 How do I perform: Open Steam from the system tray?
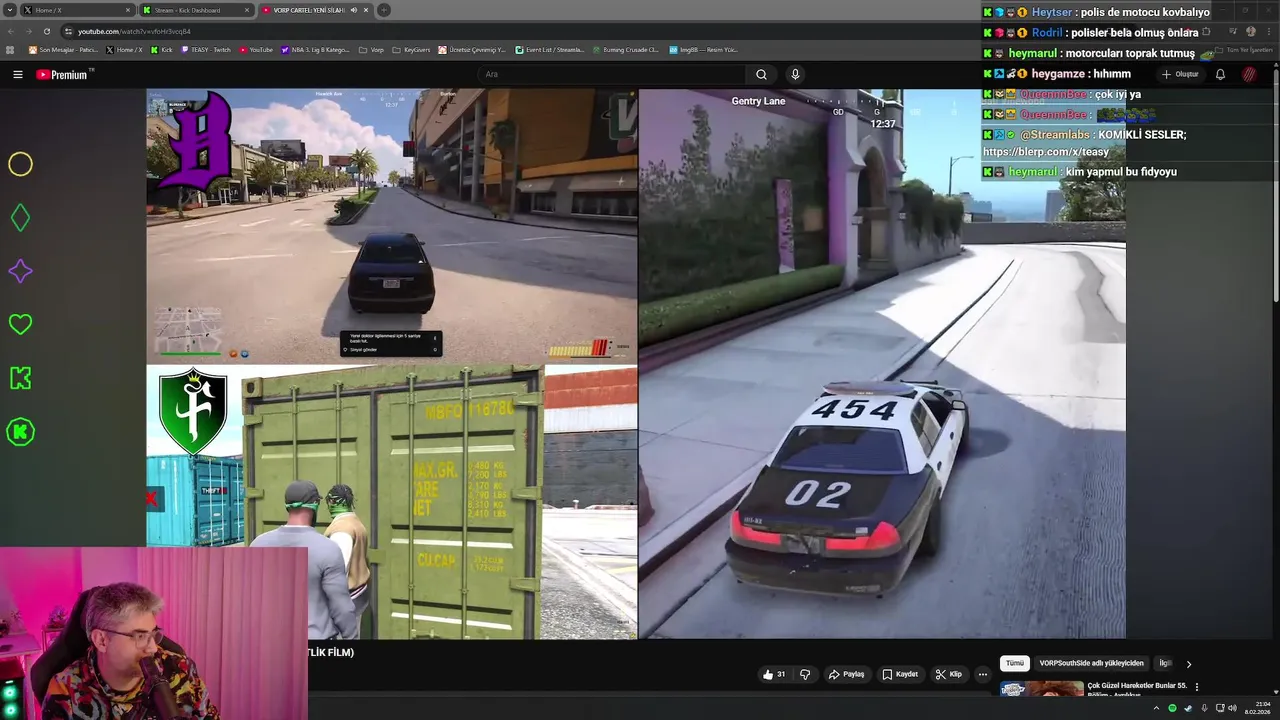click(1188, 708)
